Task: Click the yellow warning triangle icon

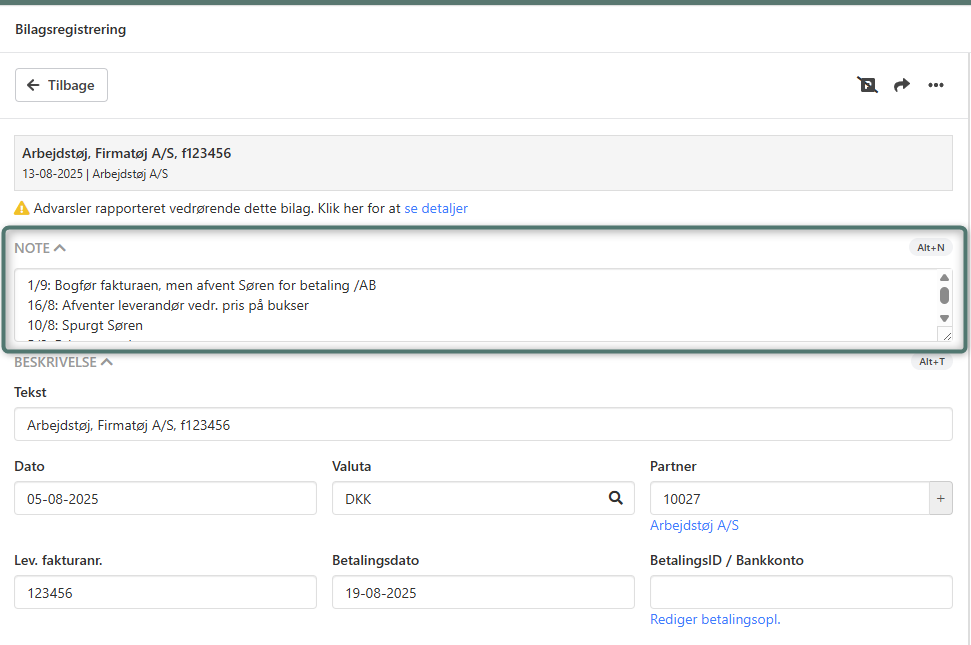Action: pos(22,209)
